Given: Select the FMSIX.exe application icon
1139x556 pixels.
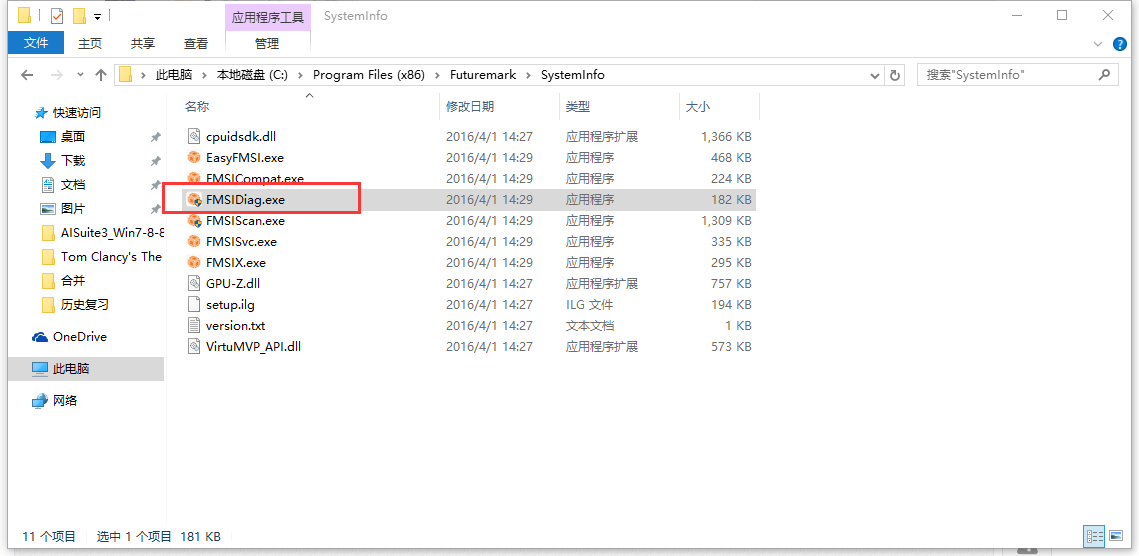Looking at the screenshot, I should coord(193,262).
